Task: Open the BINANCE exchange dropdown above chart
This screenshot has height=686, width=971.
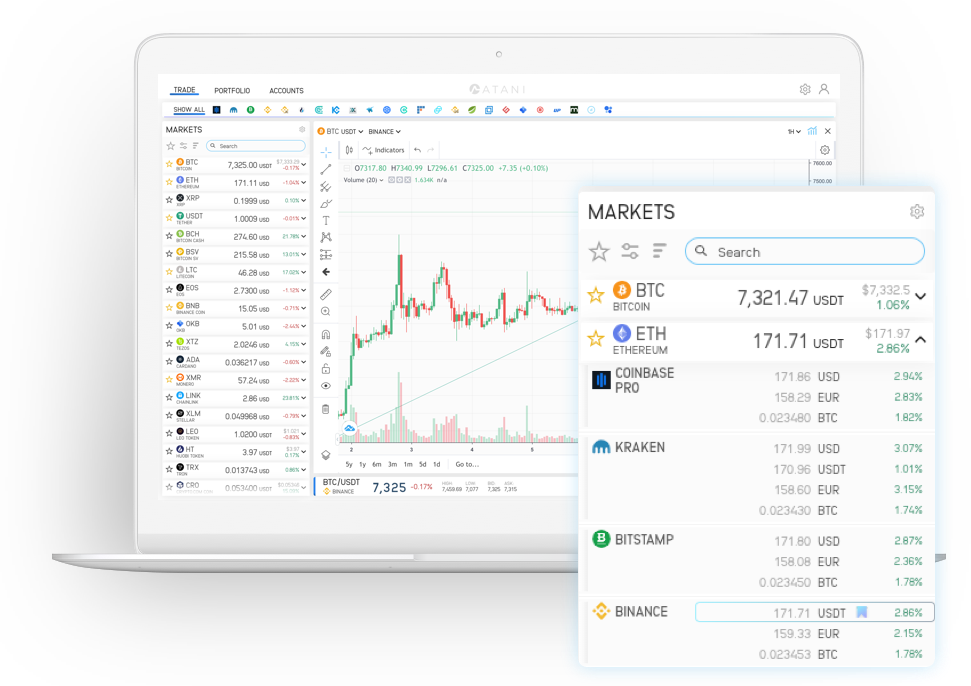Action: 385,131
